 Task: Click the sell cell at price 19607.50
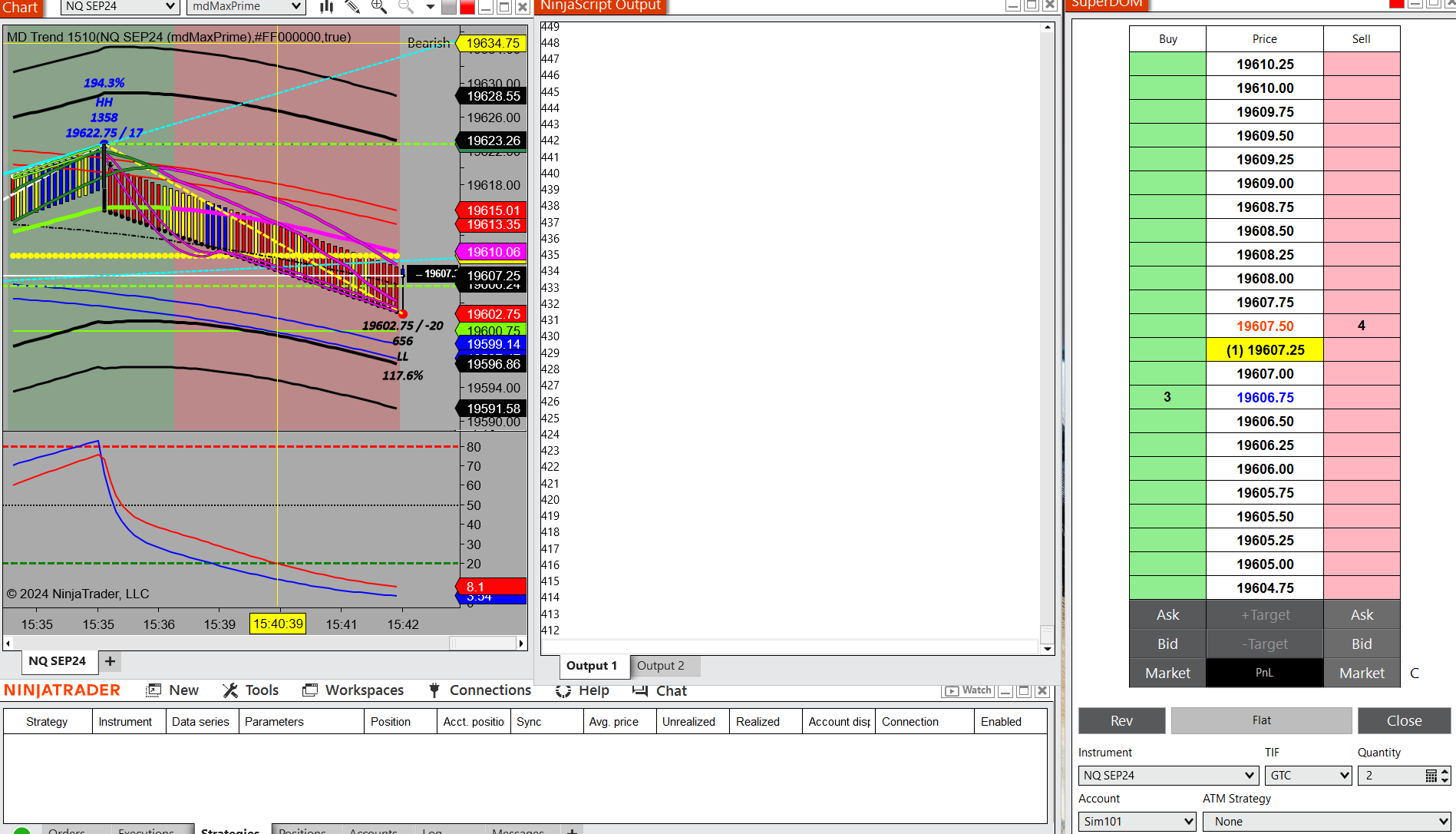pos(1362,326)
